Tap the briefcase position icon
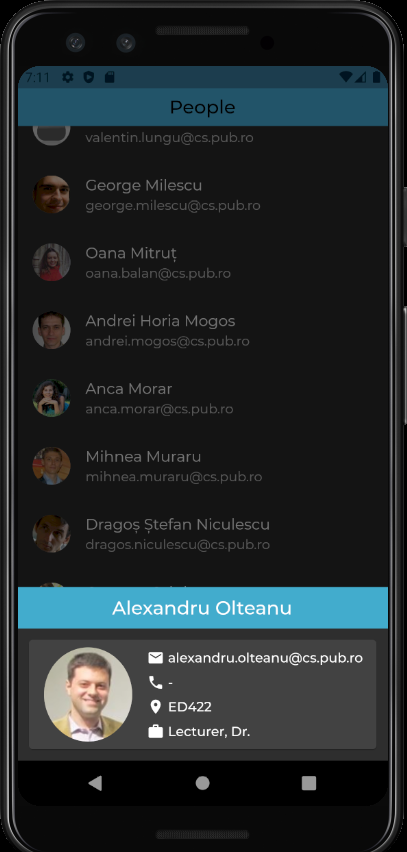 [x=155, y=731]
